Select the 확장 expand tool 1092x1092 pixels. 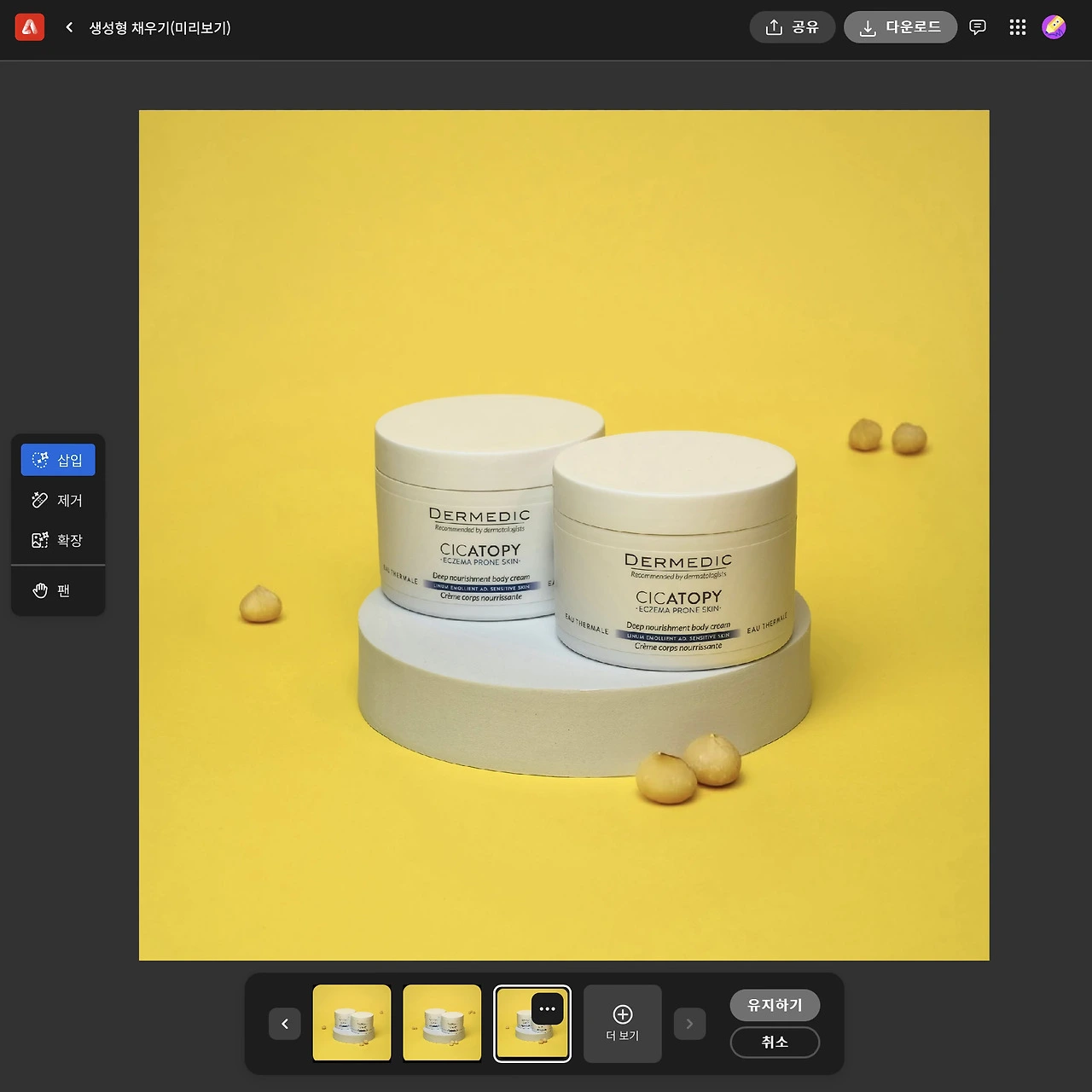(58, 540)
